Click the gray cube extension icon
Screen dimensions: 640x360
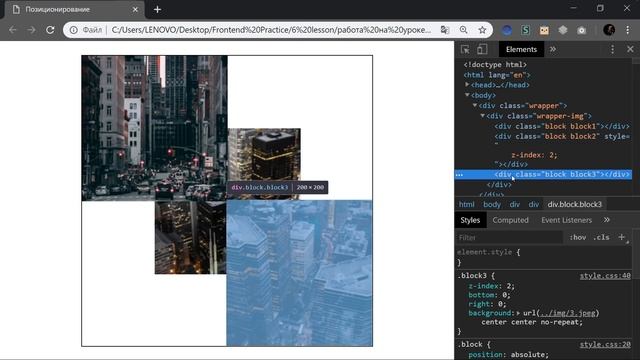click(x=563, y=30)
